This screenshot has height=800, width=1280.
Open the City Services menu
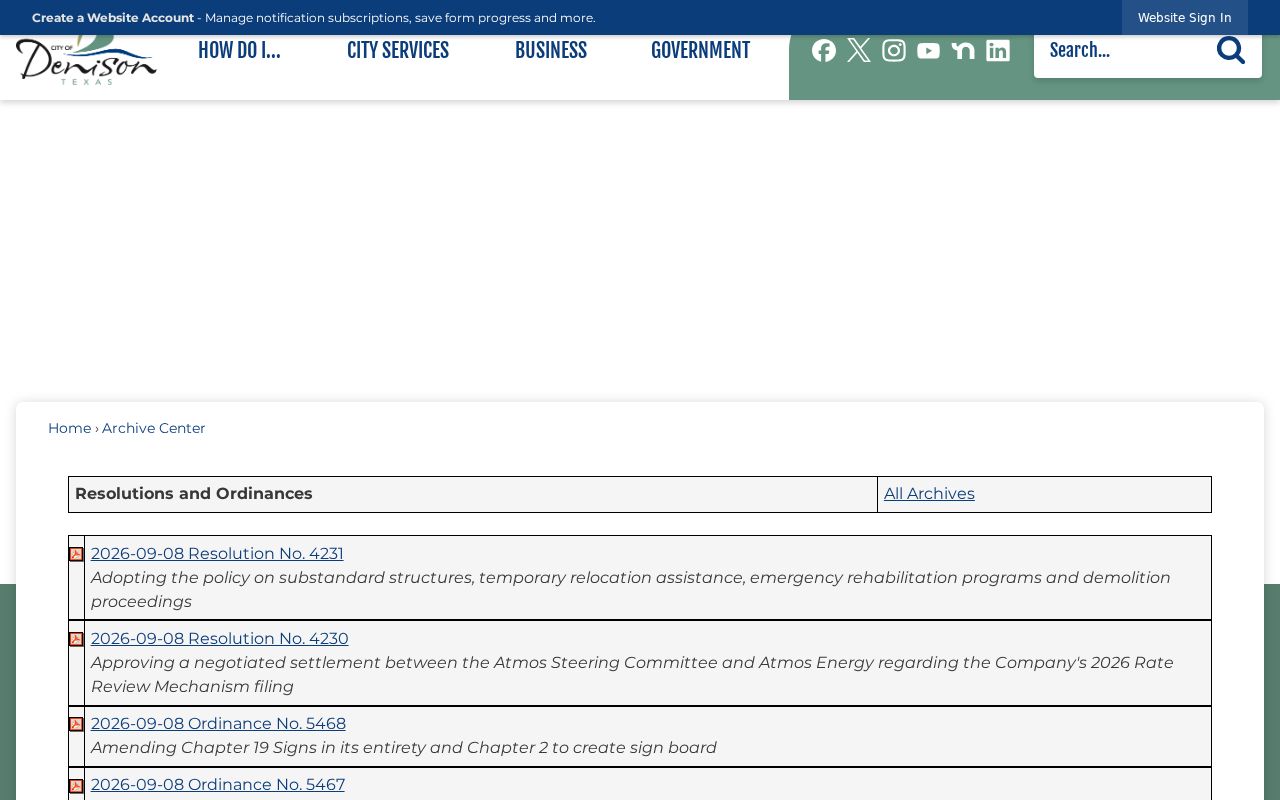[398, 51]
